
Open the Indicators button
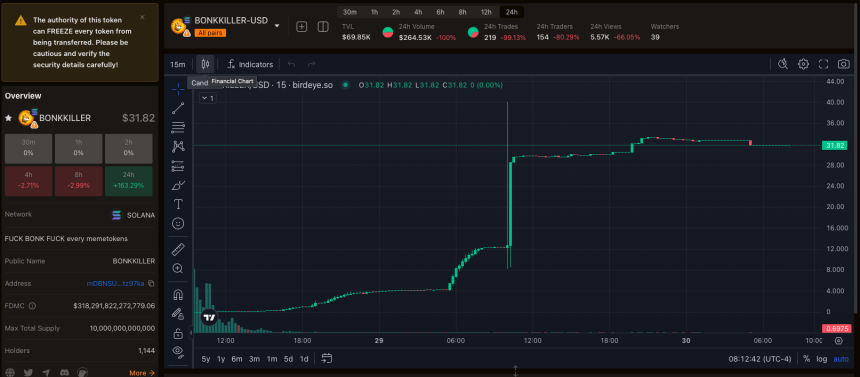pyautogui.click(x=250, y=64)
